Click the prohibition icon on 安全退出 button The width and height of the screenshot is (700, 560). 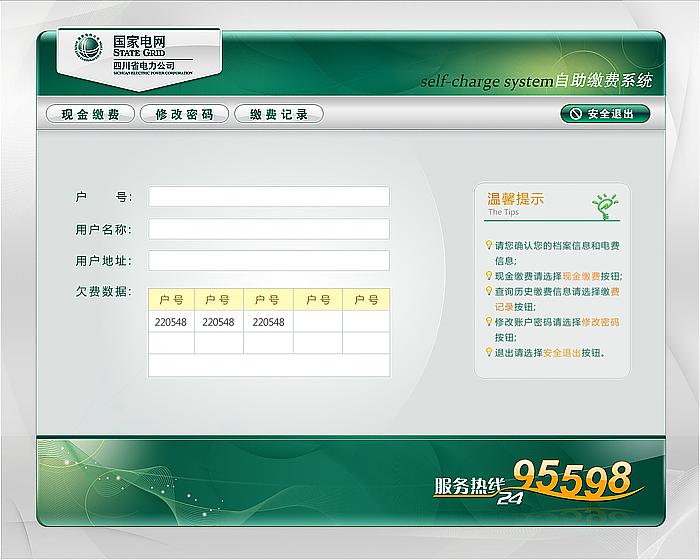576,114
